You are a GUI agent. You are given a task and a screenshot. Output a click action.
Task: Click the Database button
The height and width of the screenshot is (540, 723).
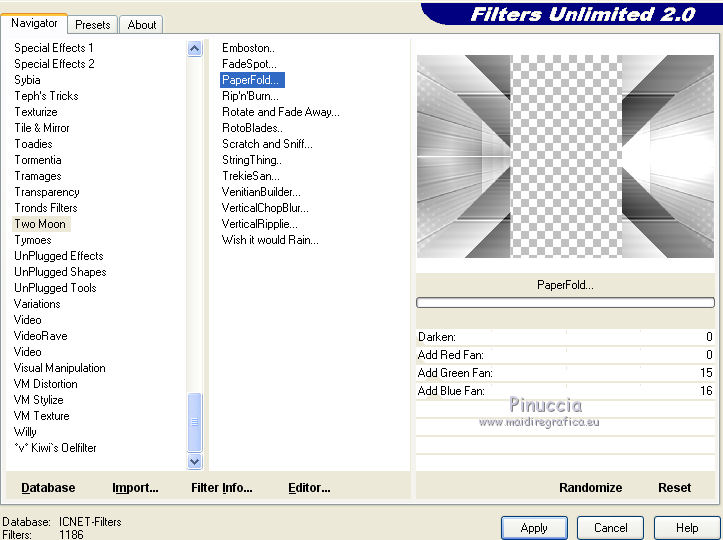click(x=48, y=488)
